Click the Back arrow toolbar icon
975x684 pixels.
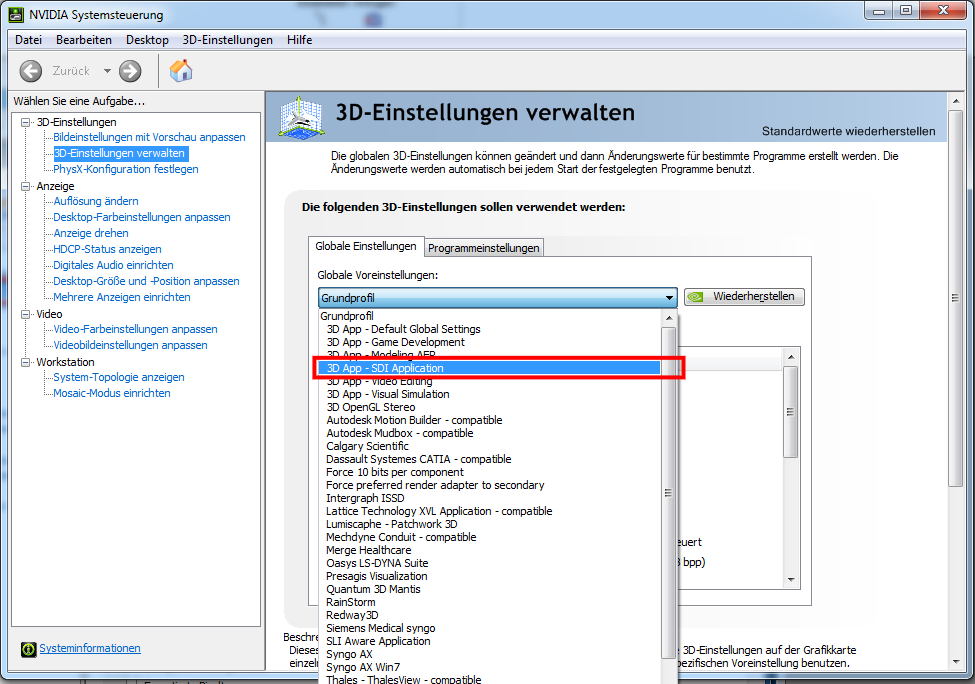tap(30, 71)
